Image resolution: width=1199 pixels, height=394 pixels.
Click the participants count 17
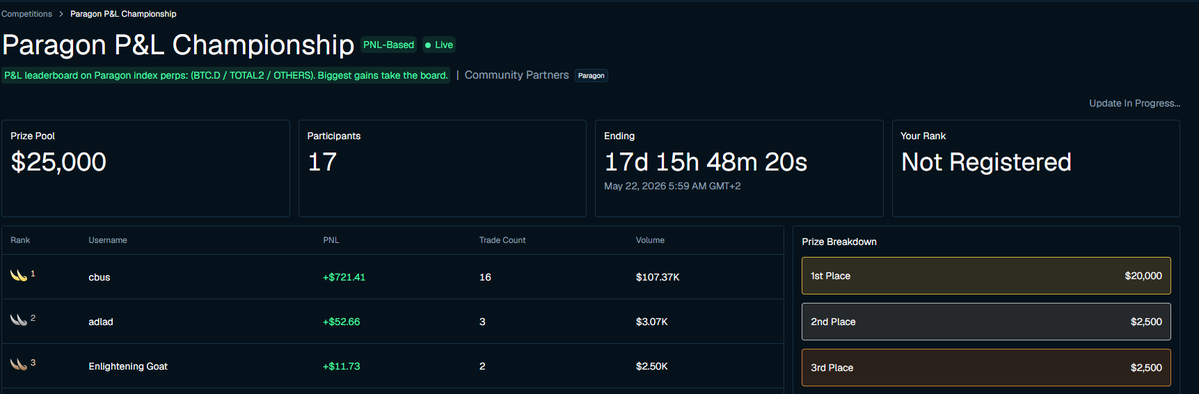pos(322,162)
